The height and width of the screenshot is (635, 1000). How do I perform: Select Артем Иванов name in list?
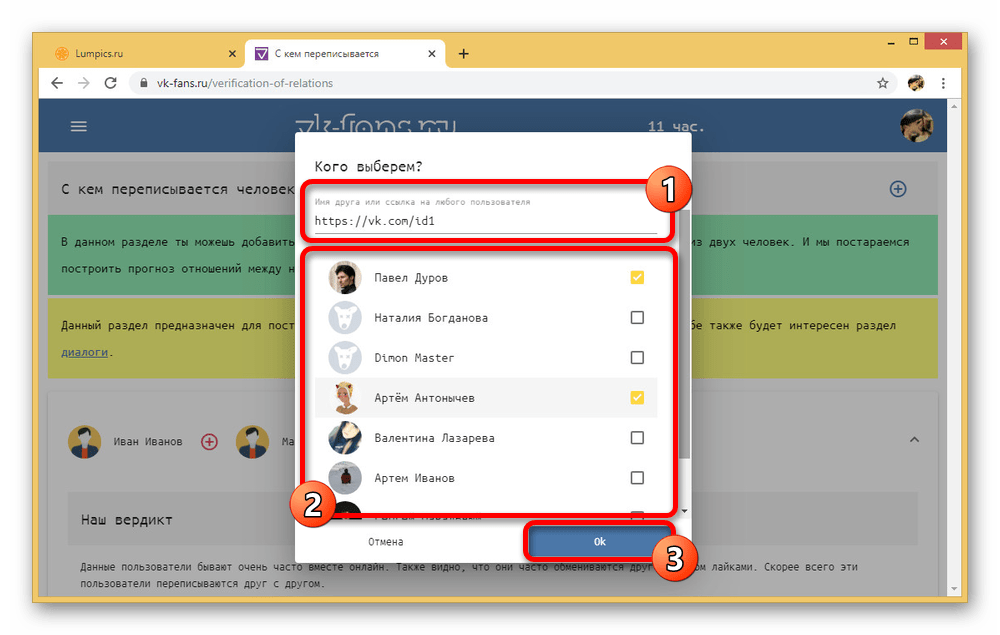pyautogui.click(x=415, y=478)
